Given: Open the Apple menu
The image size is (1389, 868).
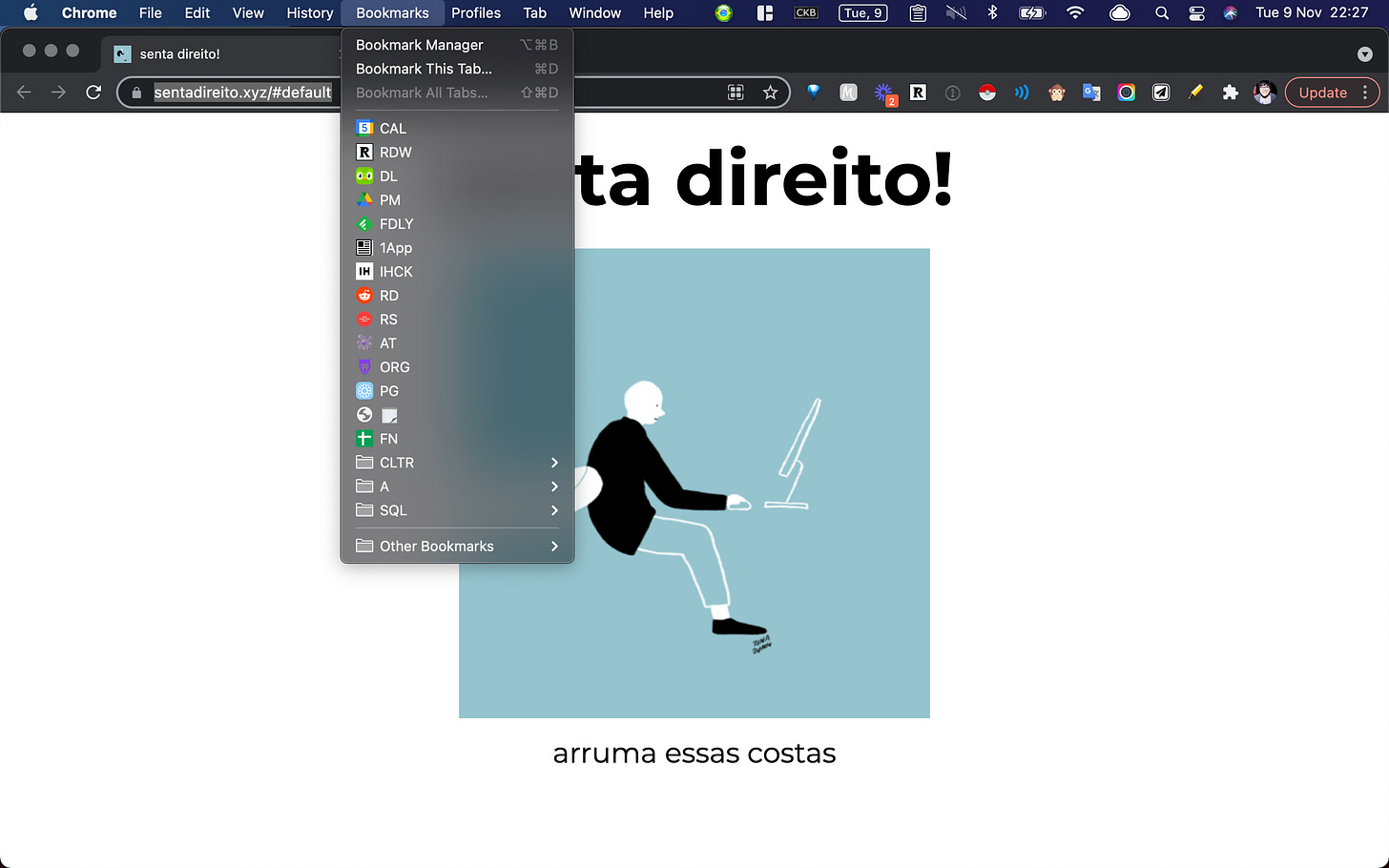Looking at the screenshot, I should tap(31, 12).
